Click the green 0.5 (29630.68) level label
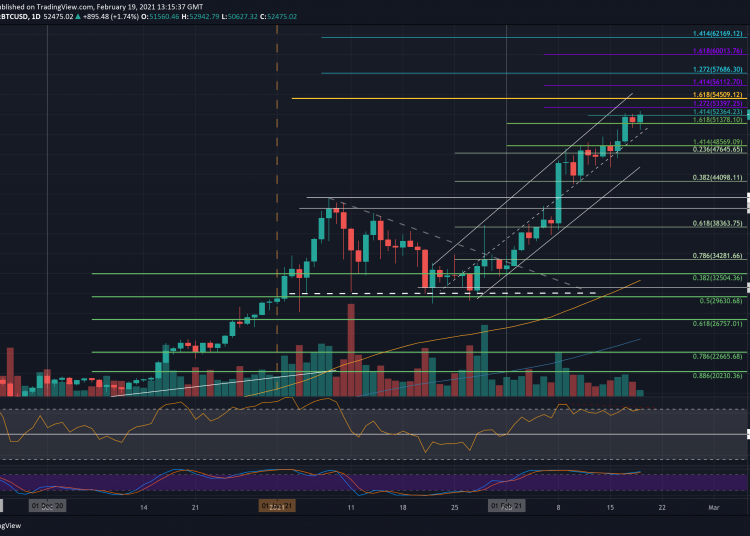Viewport: 750px width, 536px height. point(722,298)
